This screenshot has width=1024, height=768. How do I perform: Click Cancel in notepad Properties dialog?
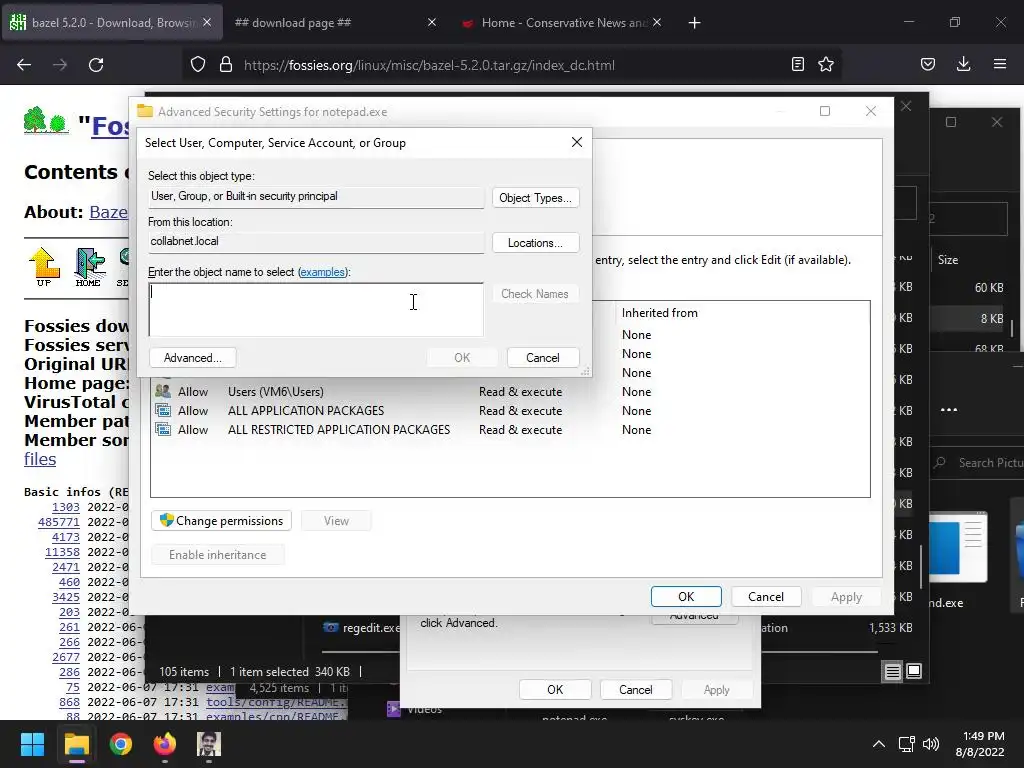(x=635, y=690)
